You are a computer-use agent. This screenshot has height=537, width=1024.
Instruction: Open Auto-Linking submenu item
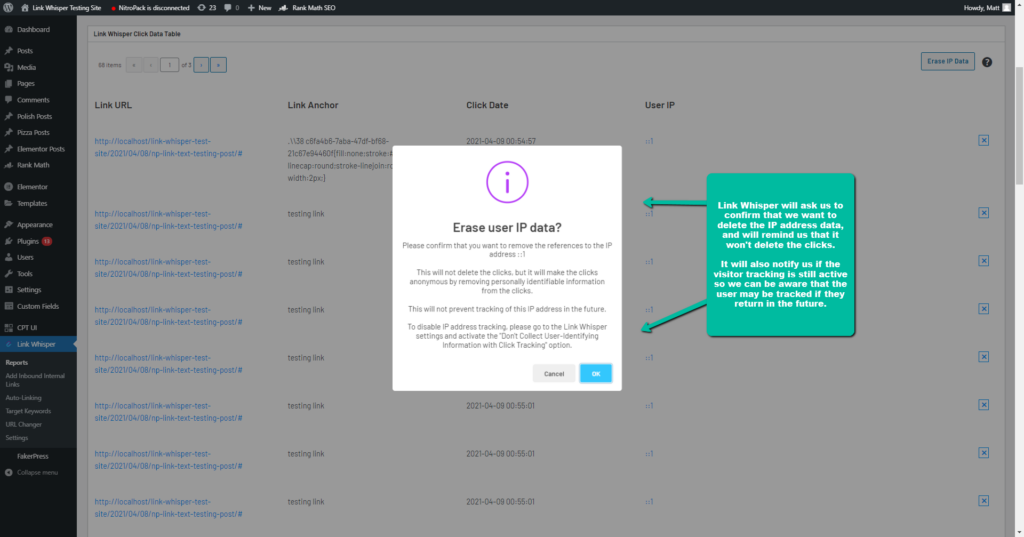coord(24,398)
